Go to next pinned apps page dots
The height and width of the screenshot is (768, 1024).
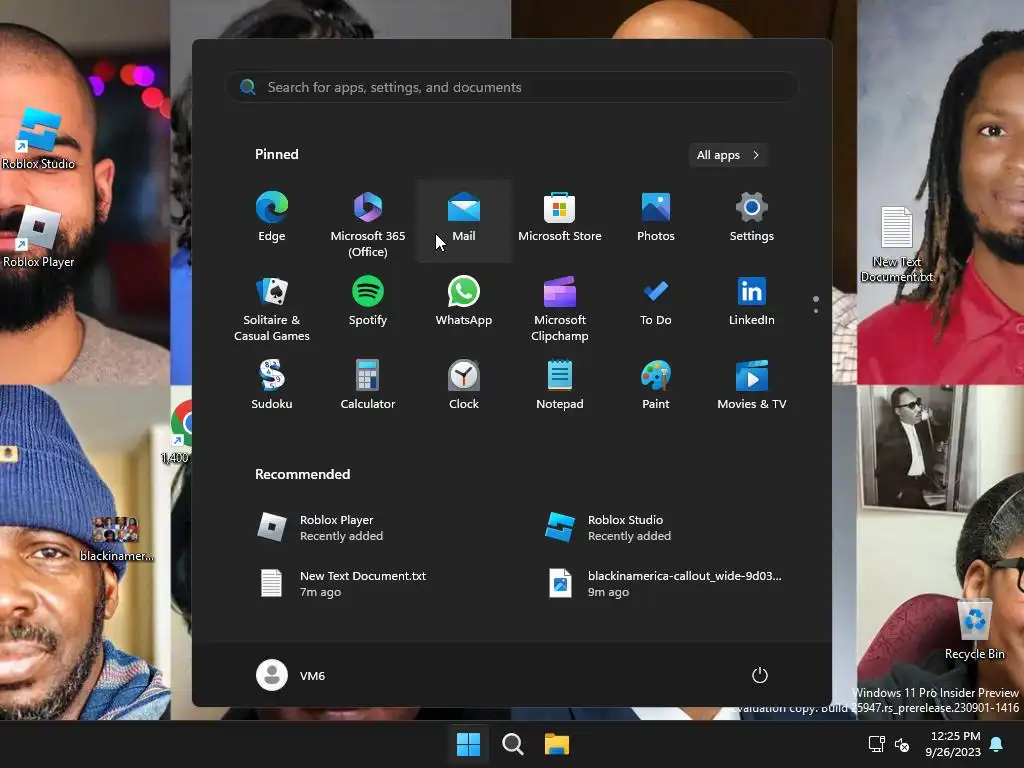[x=816, y=304]
